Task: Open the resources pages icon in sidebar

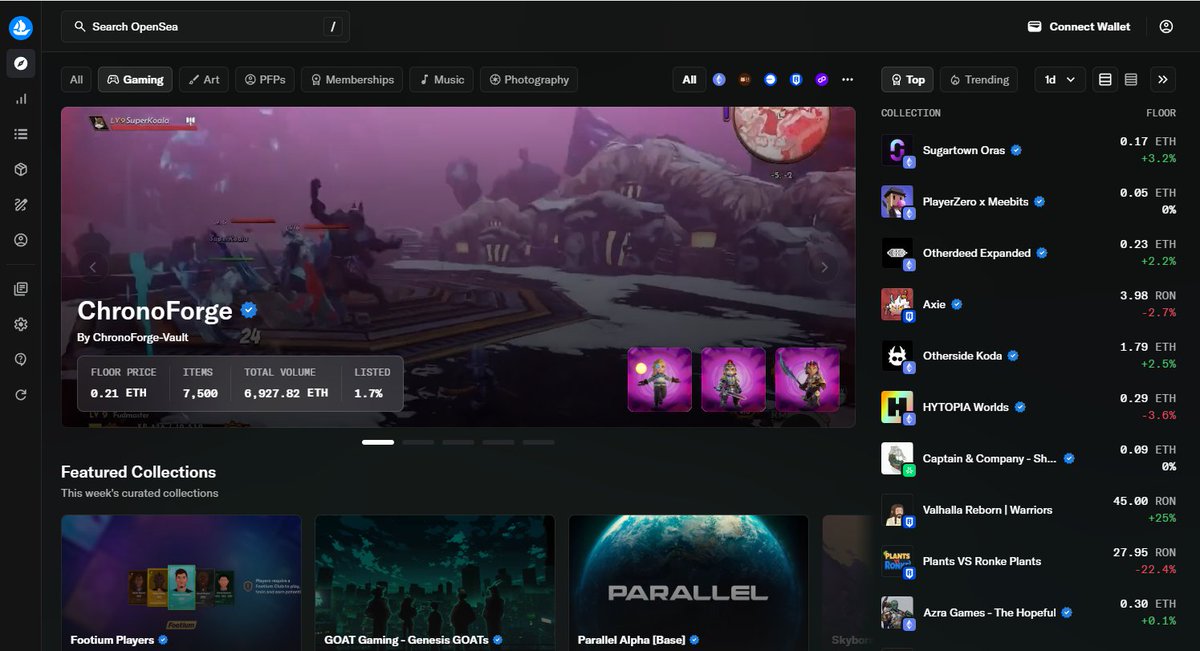Action: point(21,289)
